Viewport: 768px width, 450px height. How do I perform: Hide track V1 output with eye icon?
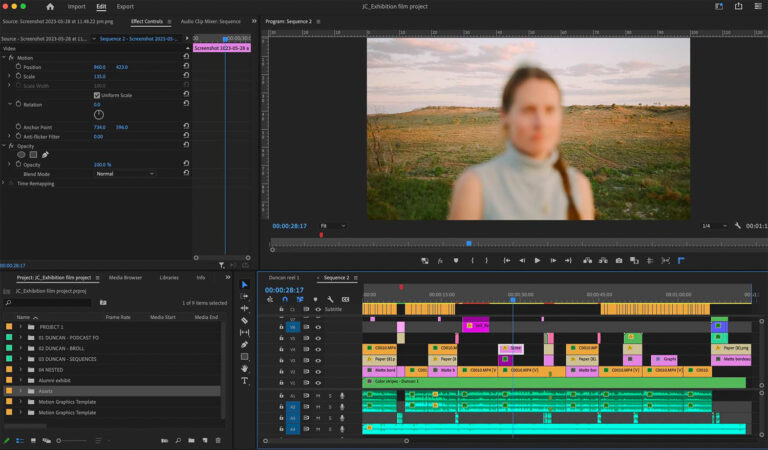click(x=318, y=382)
